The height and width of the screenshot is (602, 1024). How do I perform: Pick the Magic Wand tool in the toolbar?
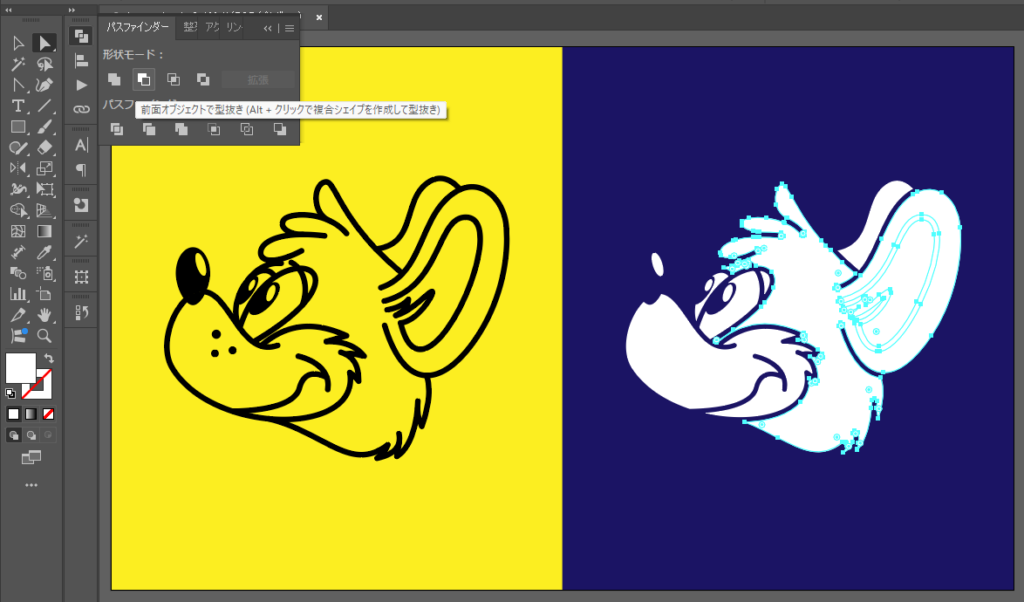click(x=18, y=64)
